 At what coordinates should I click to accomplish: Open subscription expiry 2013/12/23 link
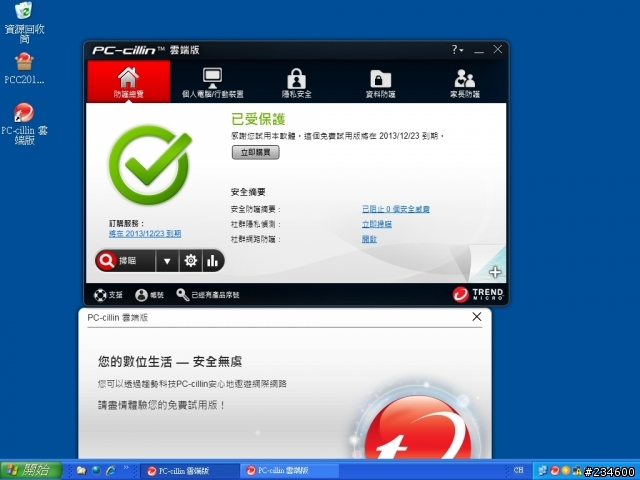[x=145, y=233]
